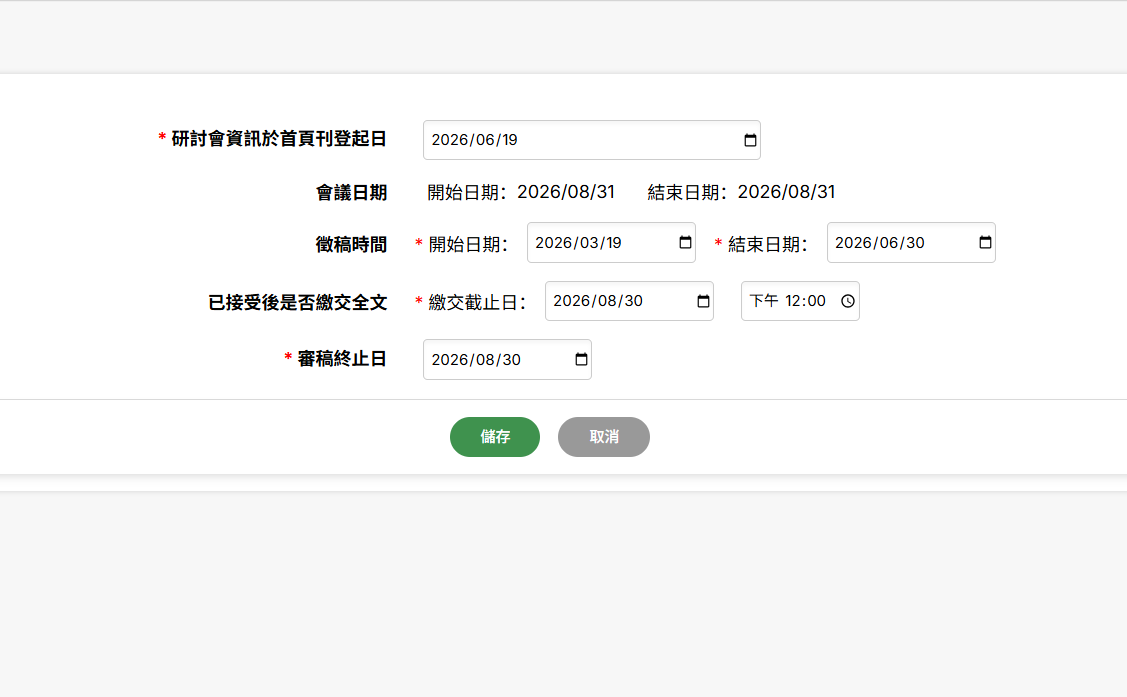The image size is (1127, 697).
Task: Click the 會議日期 結束日期 value 2026/08/31
Action: pyautogui.click(x=786, y=192)
